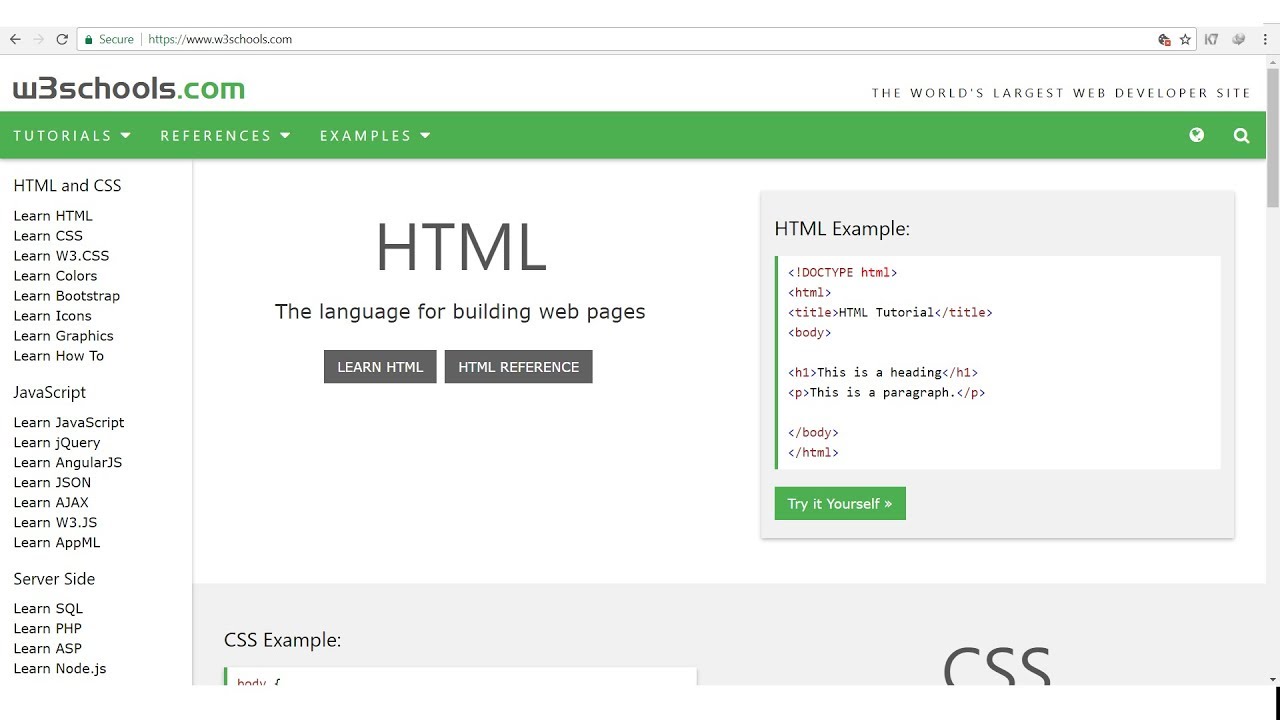Select Learn Bootstrap in the sidebar
The image size is (1280, 720).
[x=67, y=296]
